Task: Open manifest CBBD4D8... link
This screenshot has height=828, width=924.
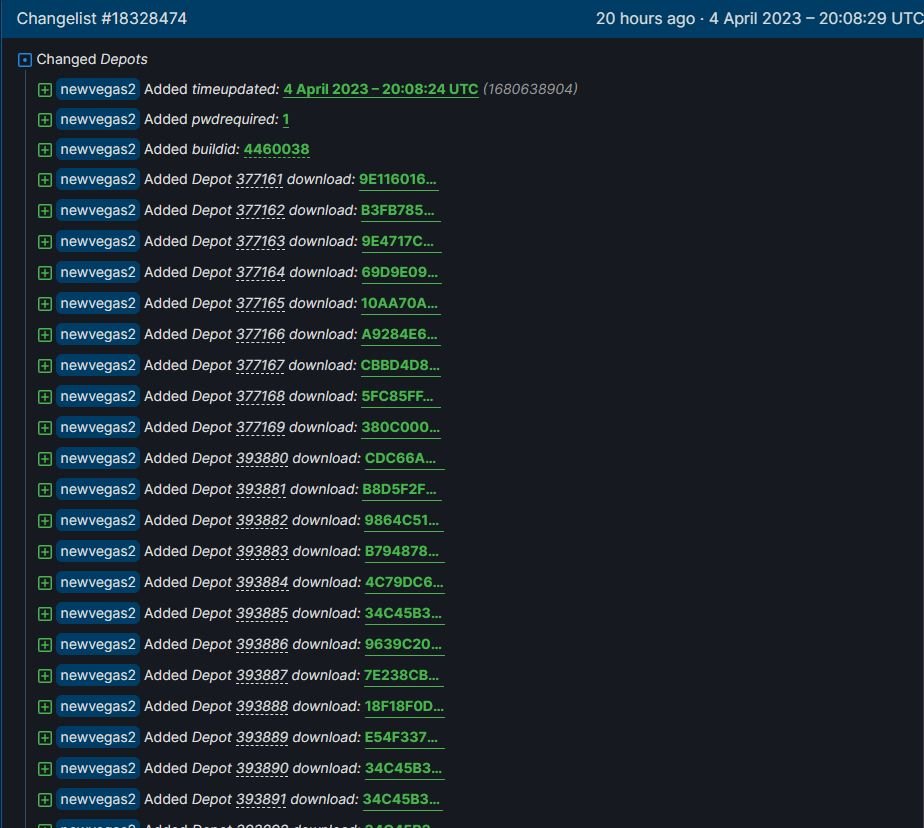Action: point(400,366)
